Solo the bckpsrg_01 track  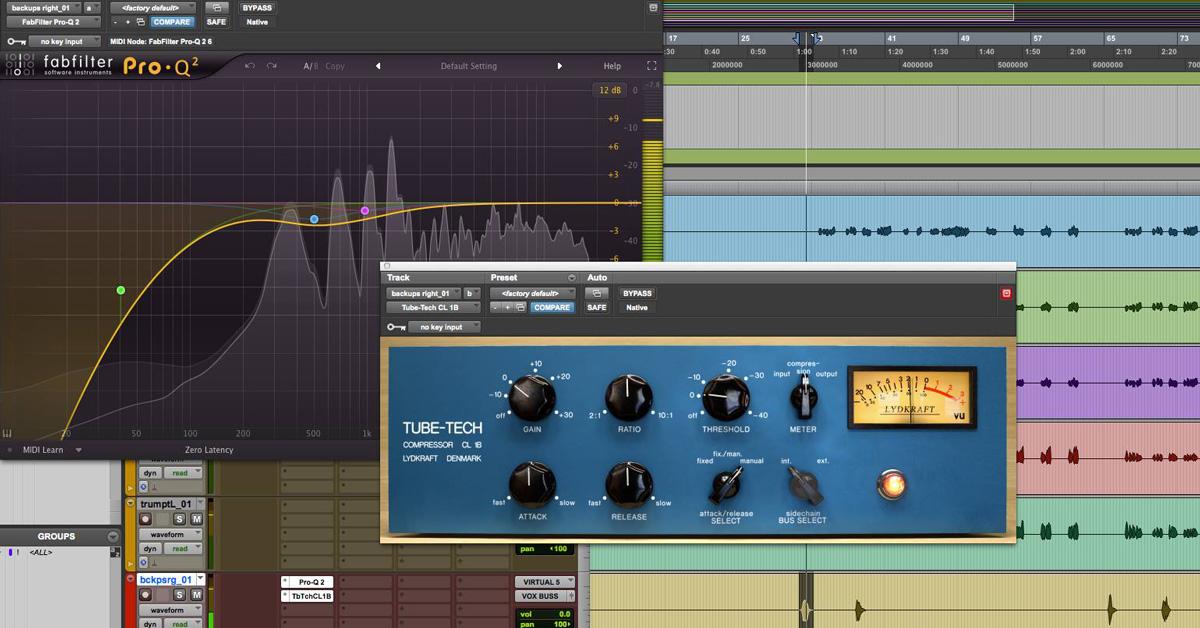(x=180, y=595)
